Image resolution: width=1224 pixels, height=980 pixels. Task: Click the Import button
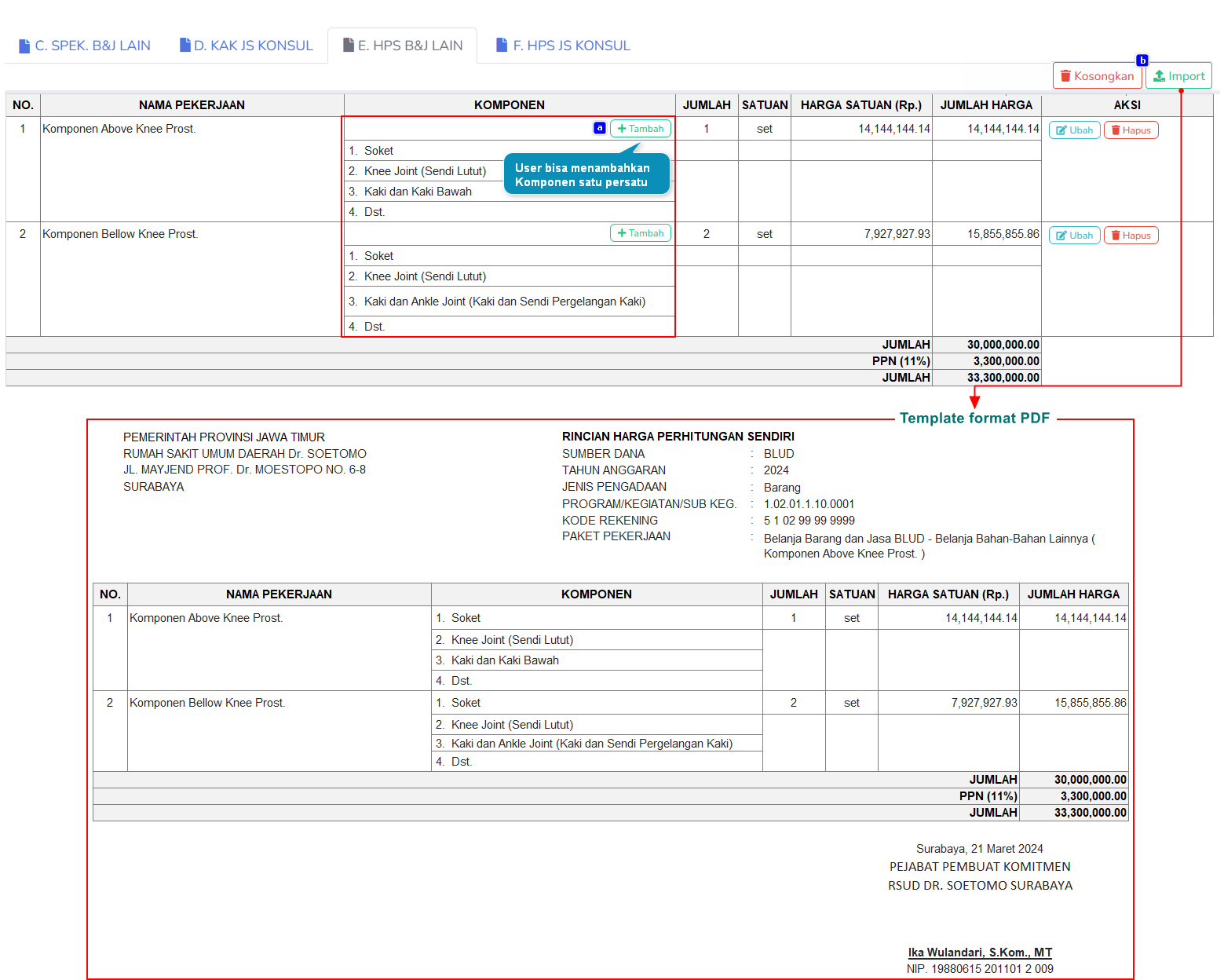point(1178,76)
